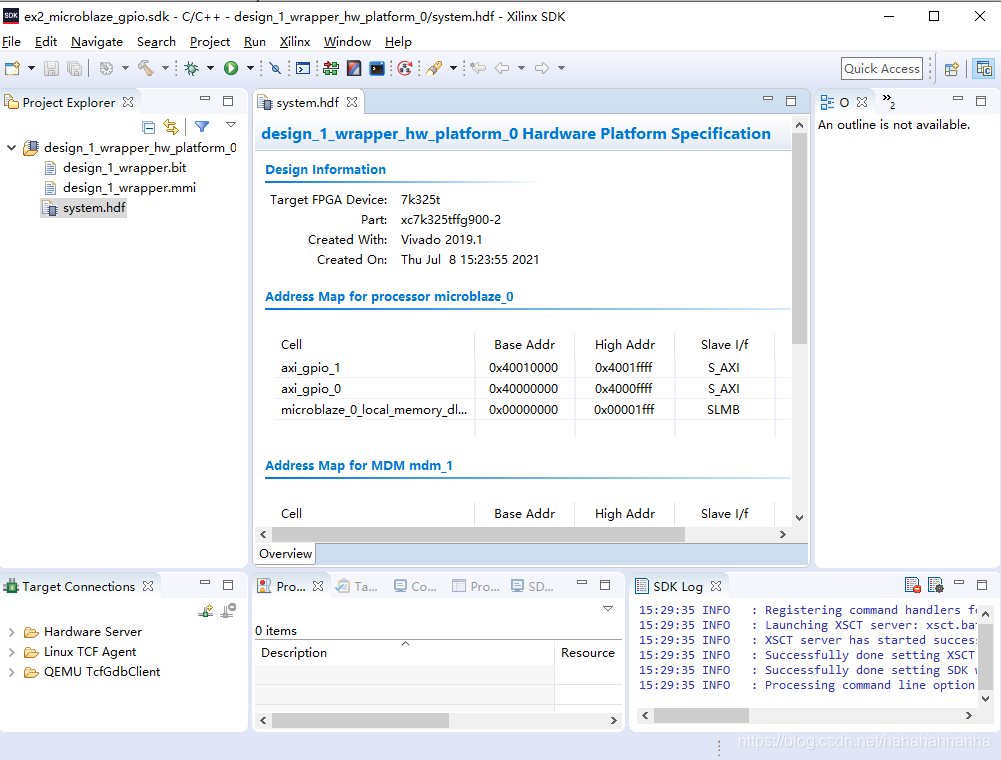
Task: Click the Repositories toolbar icon
Action: [405, 68]
